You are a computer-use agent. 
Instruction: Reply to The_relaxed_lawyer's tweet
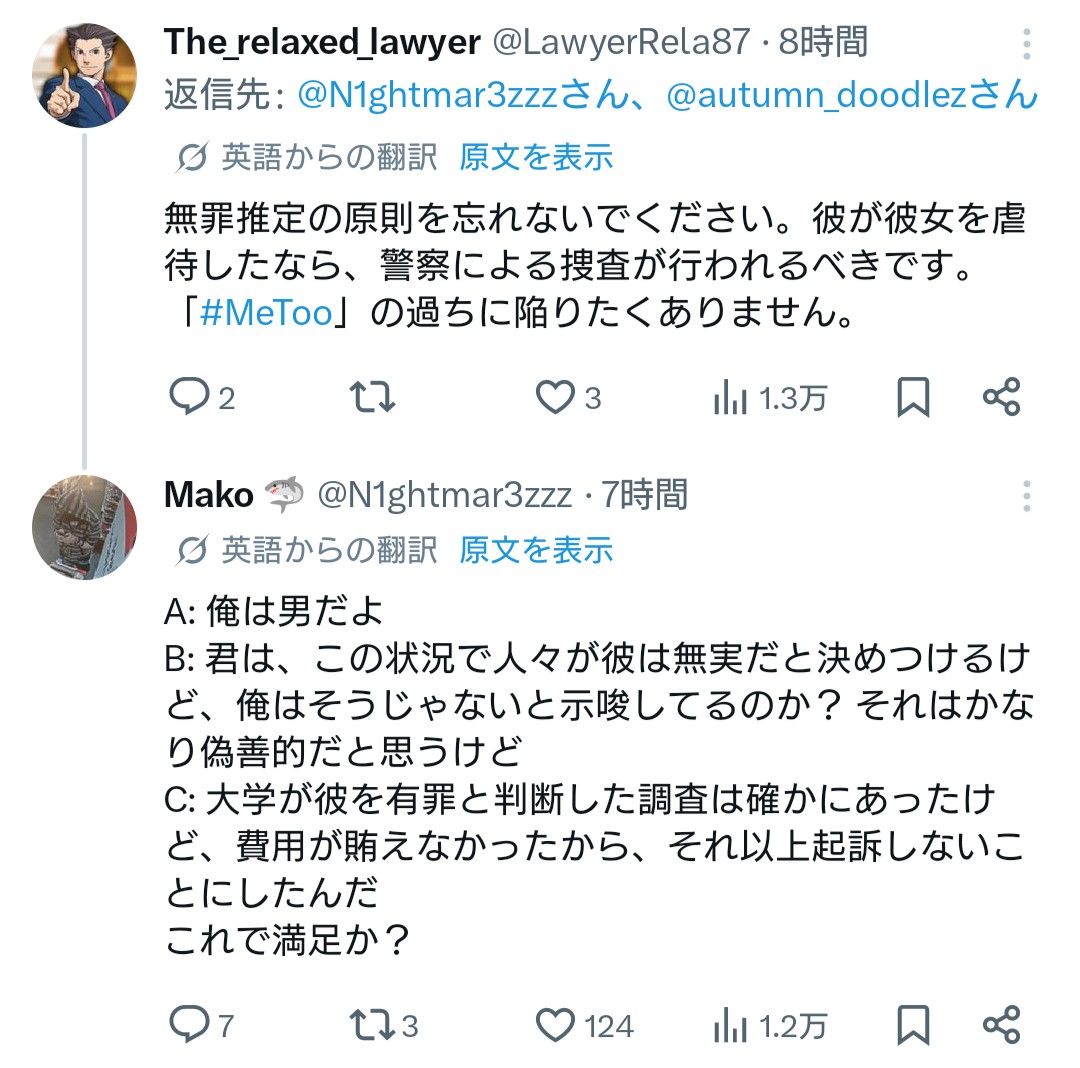coord(187,398)
